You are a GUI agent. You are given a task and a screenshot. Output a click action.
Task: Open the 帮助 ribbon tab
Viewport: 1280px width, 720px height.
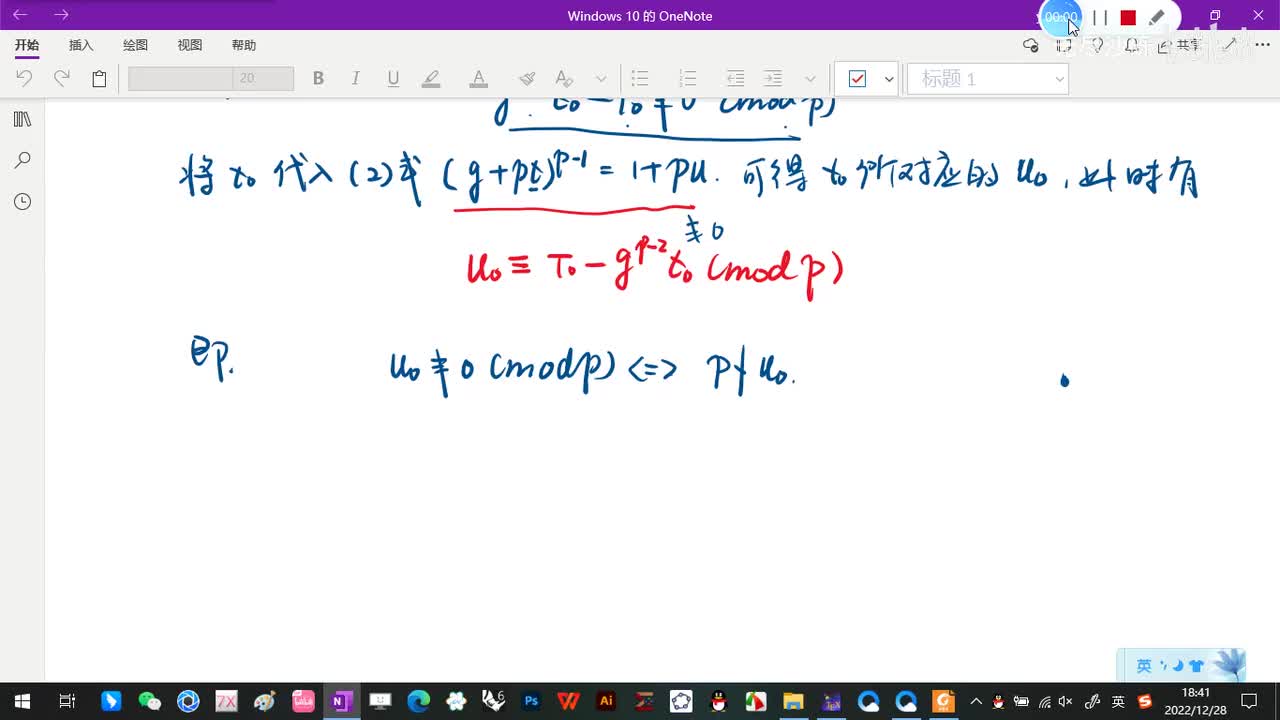(244, 45)
